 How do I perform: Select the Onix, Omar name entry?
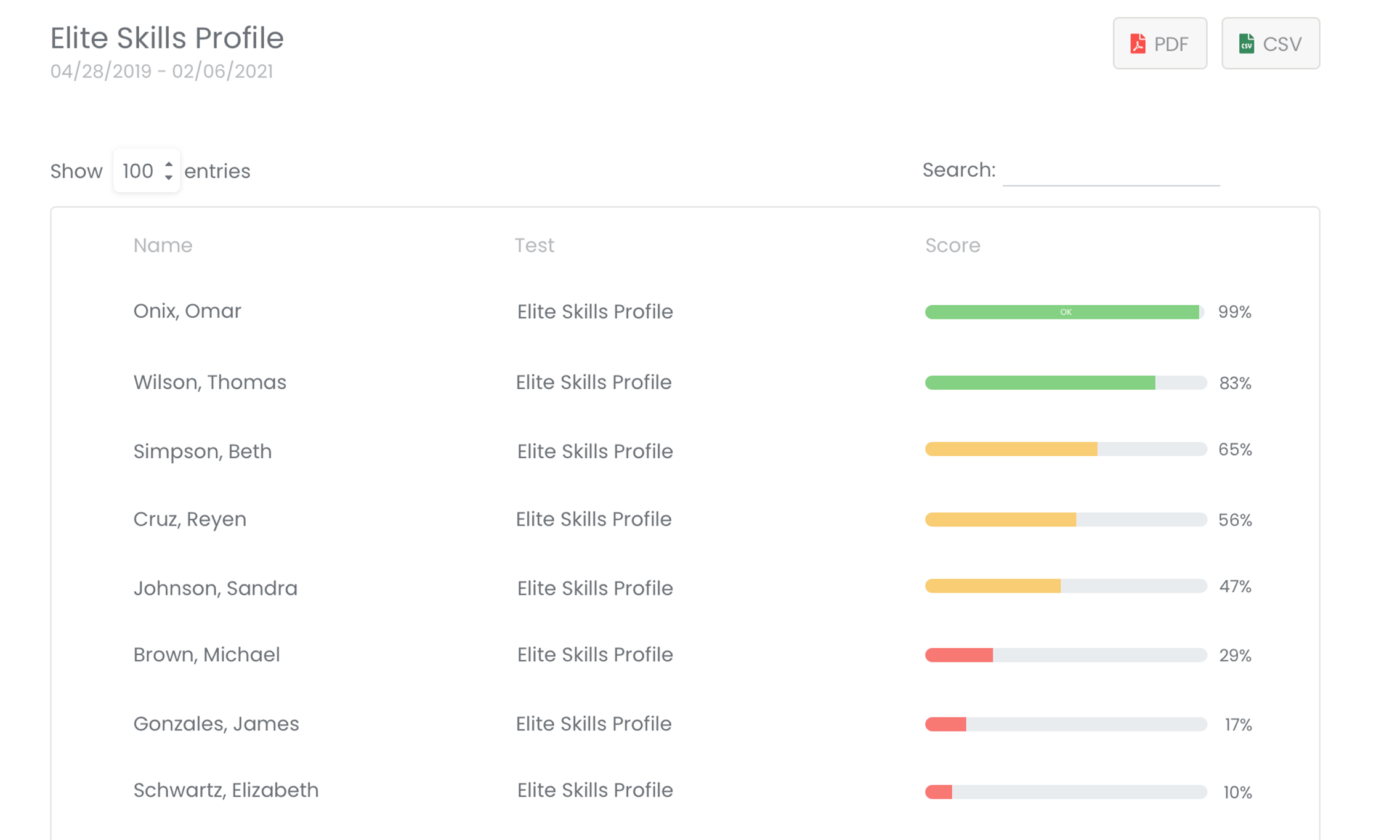point(187,311)
